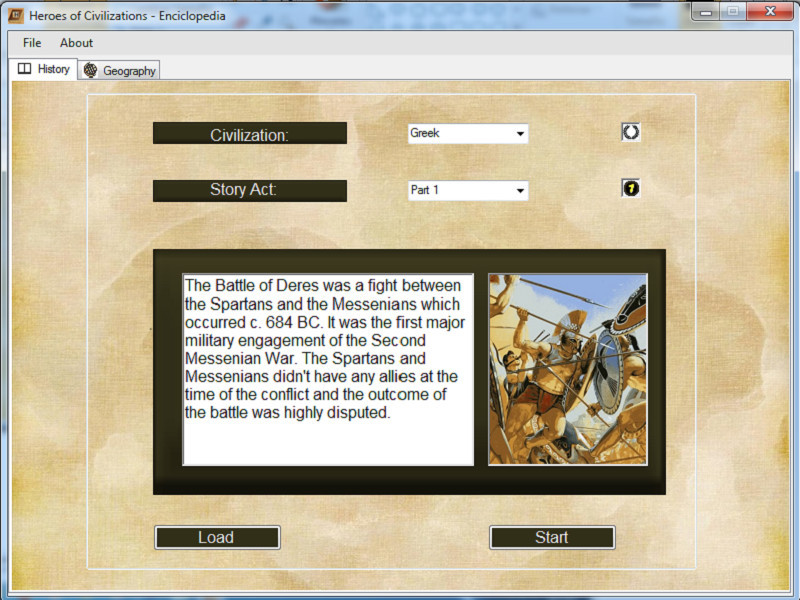Click the globe icon on the Geography tab

89,70
